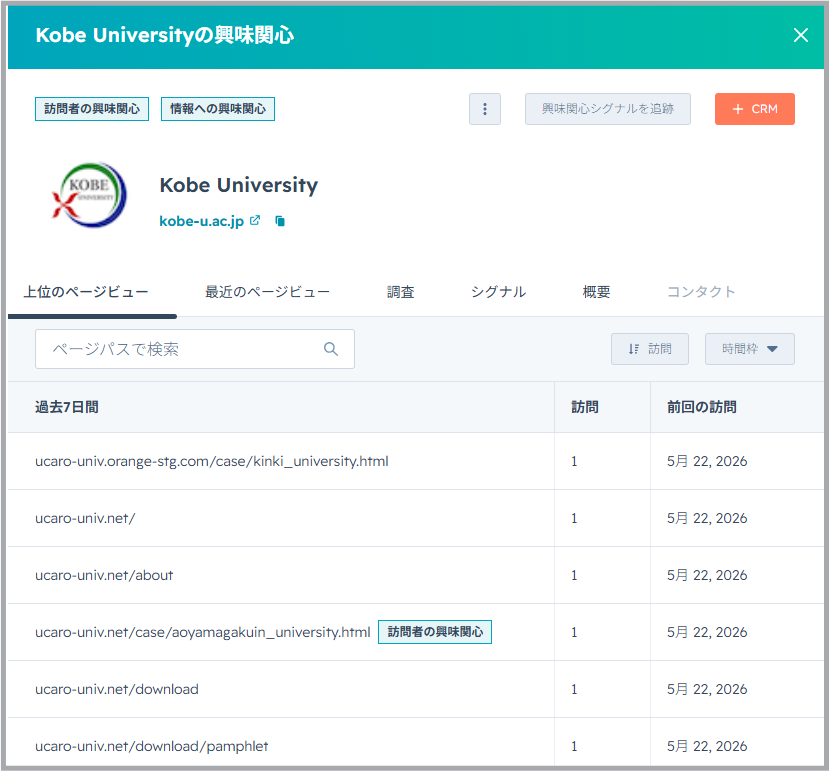Screen dimensions: 830x772
Task: Close the Kobe University interest panel
Action: (800, 35)
